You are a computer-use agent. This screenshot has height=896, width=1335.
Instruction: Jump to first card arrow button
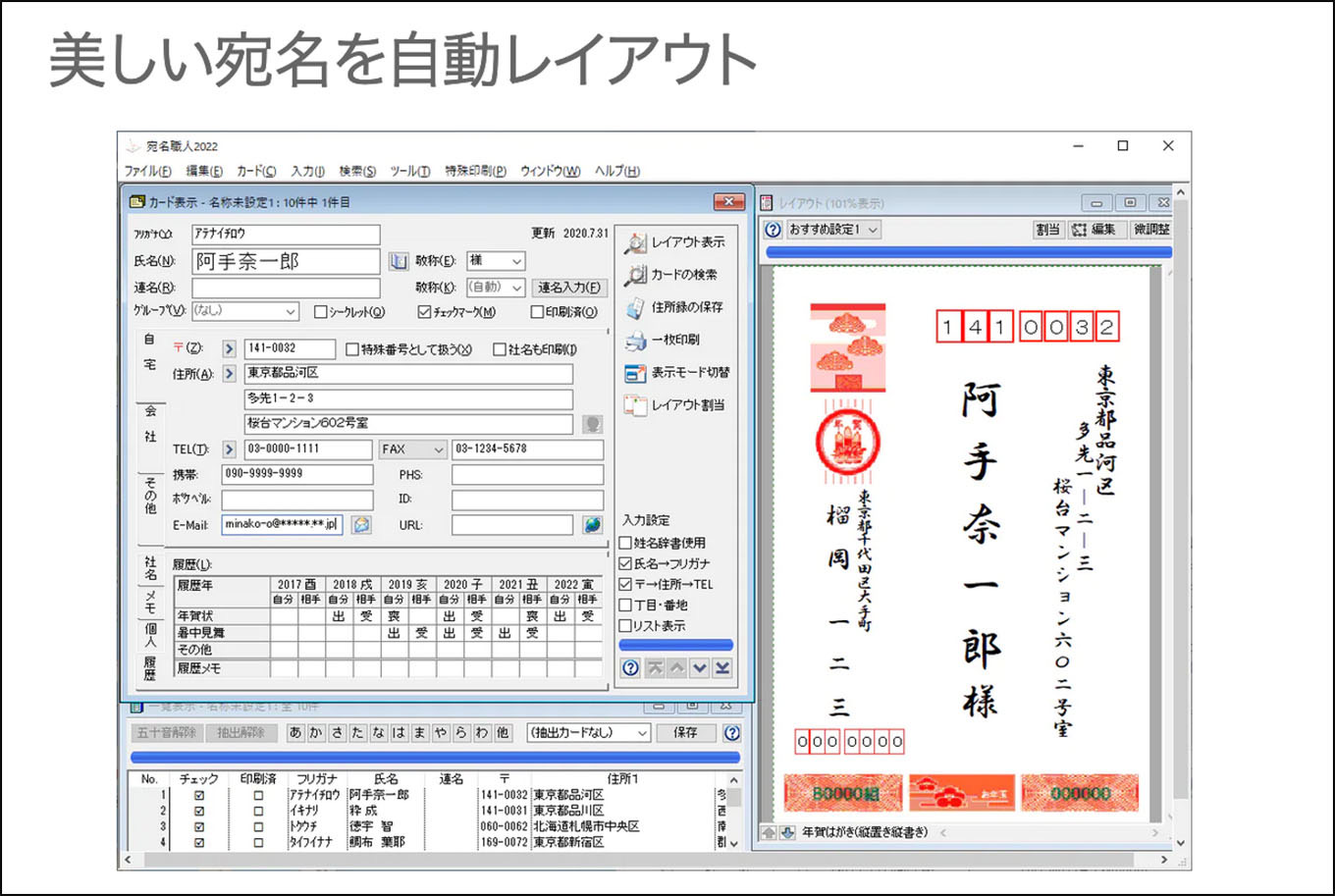click(655, 668)
